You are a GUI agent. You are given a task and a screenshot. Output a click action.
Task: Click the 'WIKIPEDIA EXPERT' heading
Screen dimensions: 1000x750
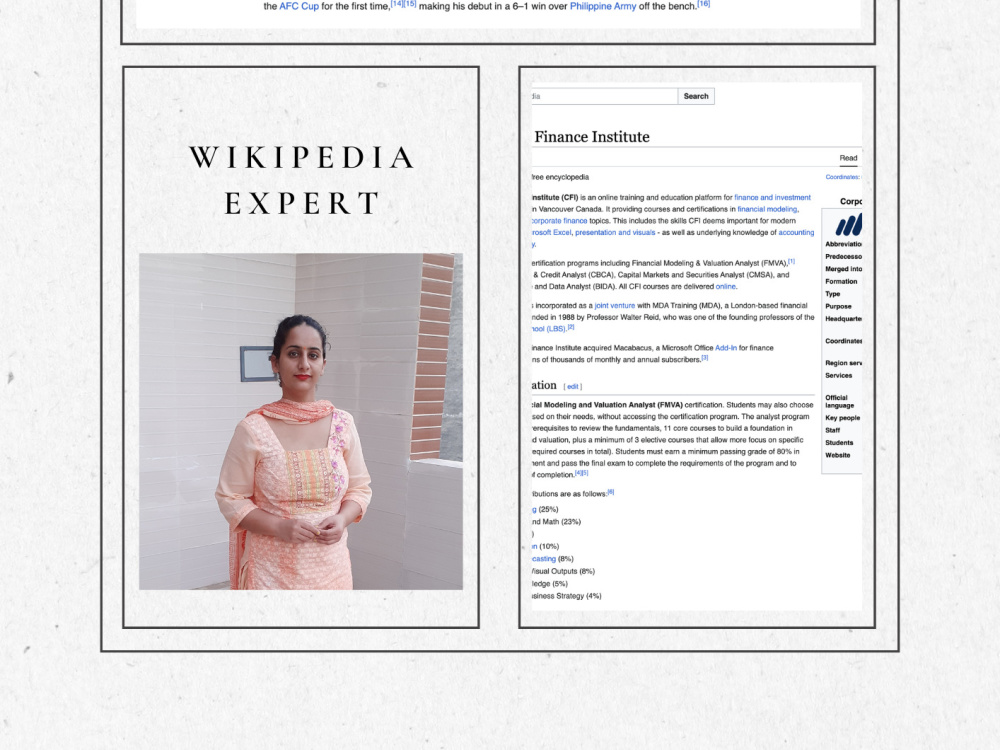(302, 180)
